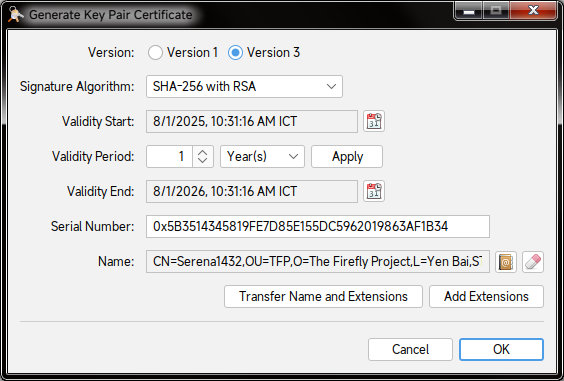The image size is (564, 381).
Task: Close the Generate Key Pair Certificate window
Action: coord(533,10)
